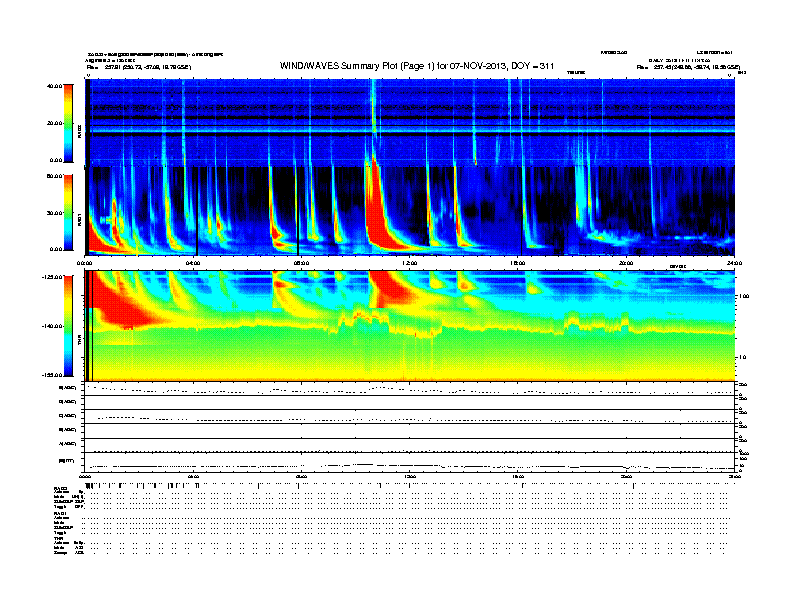Click the RAD1 heading in bottom status table
The width and height of the screenshot is (792, 612).
(61, 514)
